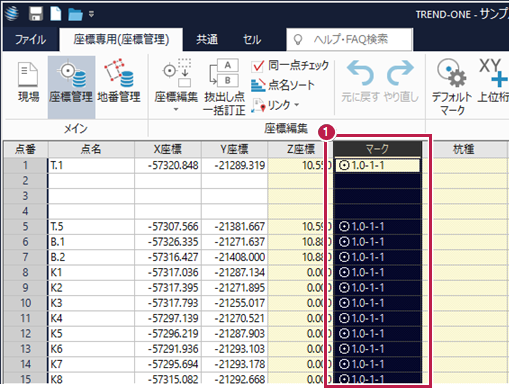Viewport: 509px width, 390px height.
Task: Open the リンク dropdown menu
Action: point(275,105)
